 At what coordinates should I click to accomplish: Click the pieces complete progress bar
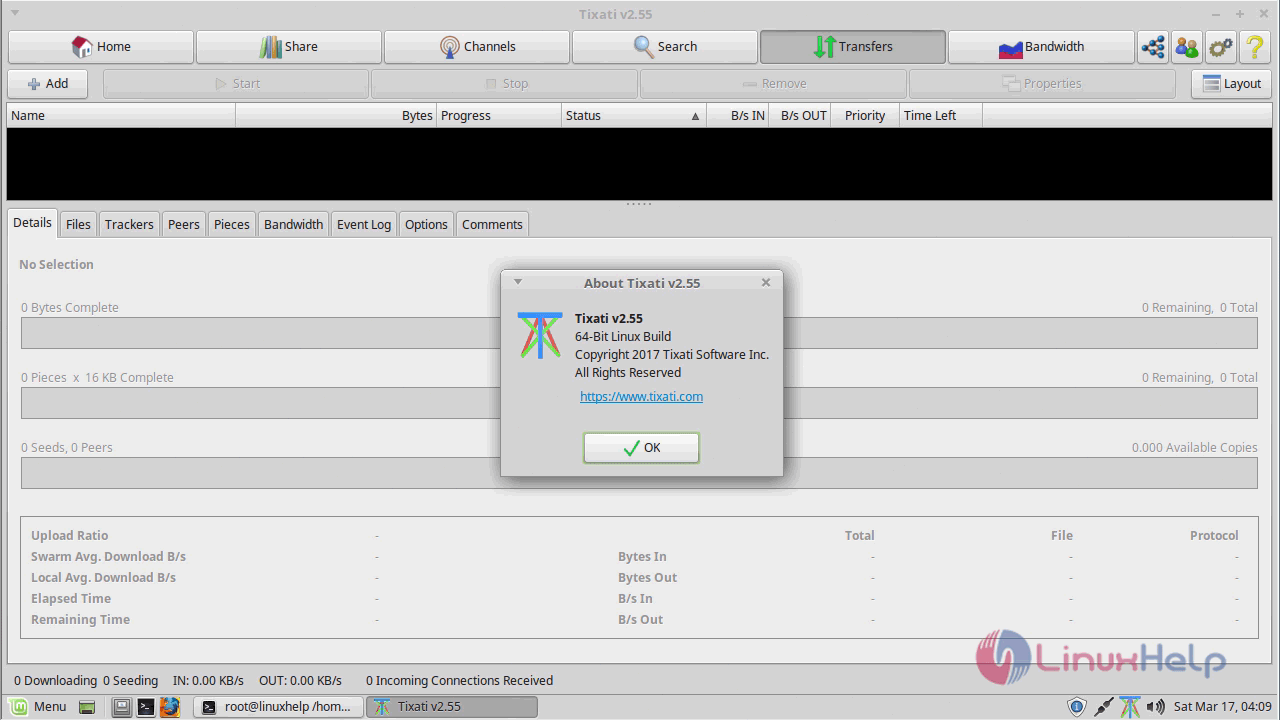click(639, 403)
